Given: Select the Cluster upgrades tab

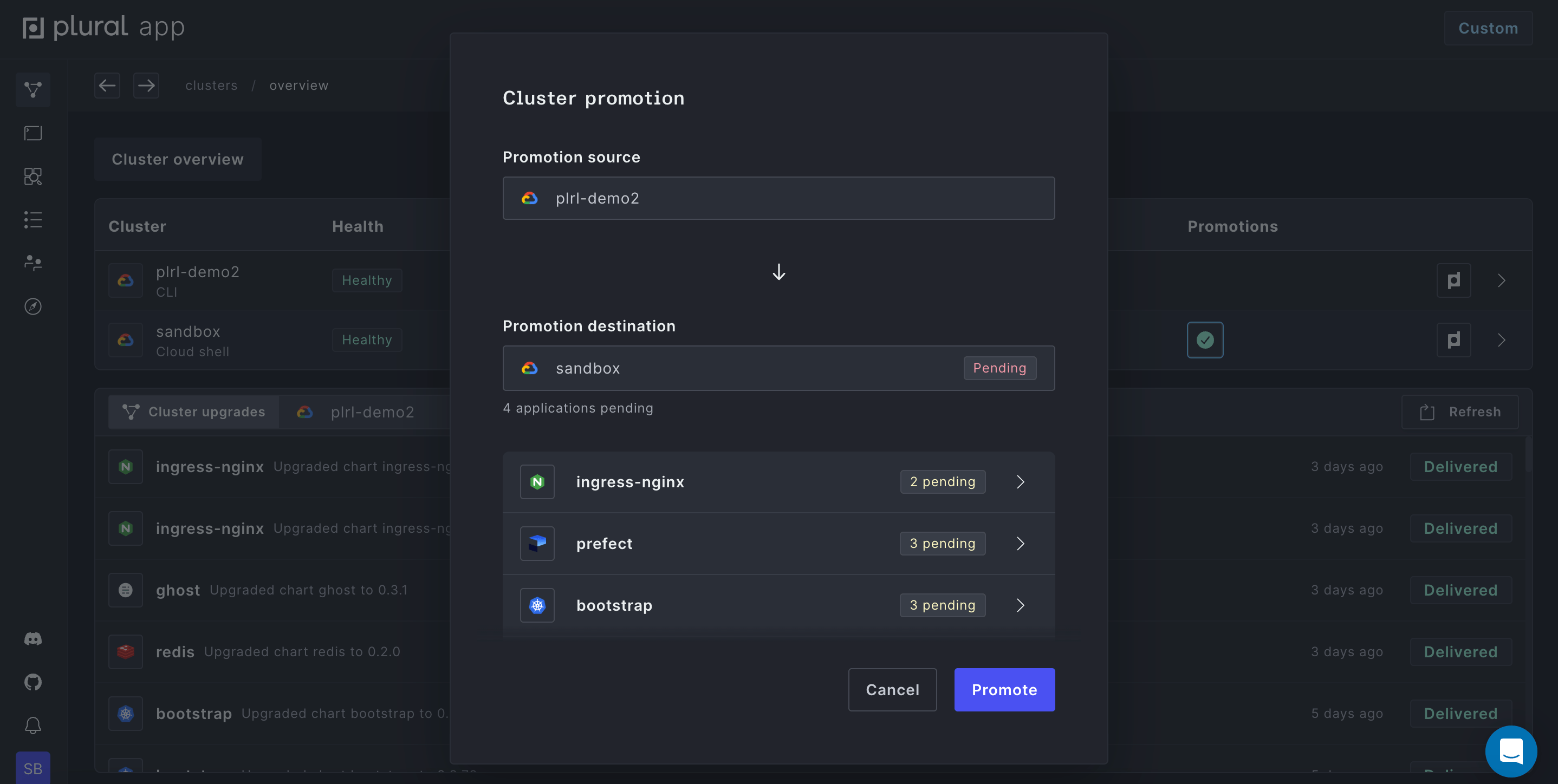Looking at the screenshot, I should point(193,411).
